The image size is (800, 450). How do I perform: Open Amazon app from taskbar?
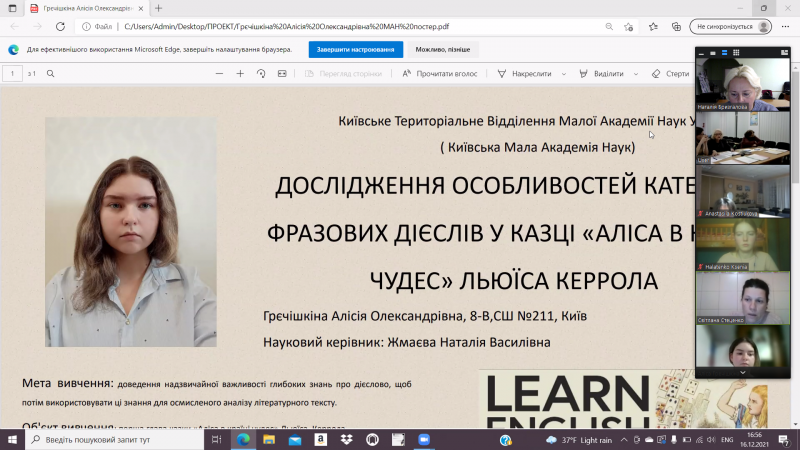pyautogui.click(x=320, y=439)
